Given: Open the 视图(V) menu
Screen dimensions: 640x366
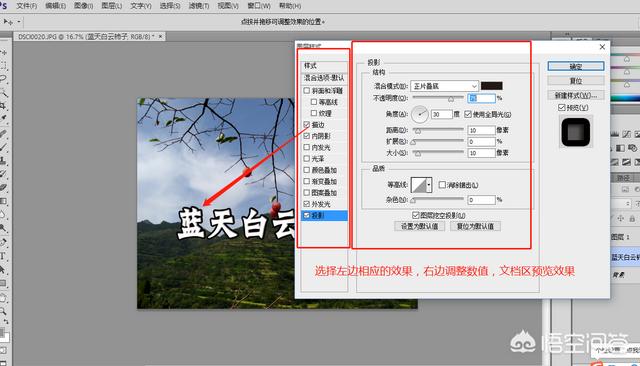Looking at the screenshot, I should (228, 6).
